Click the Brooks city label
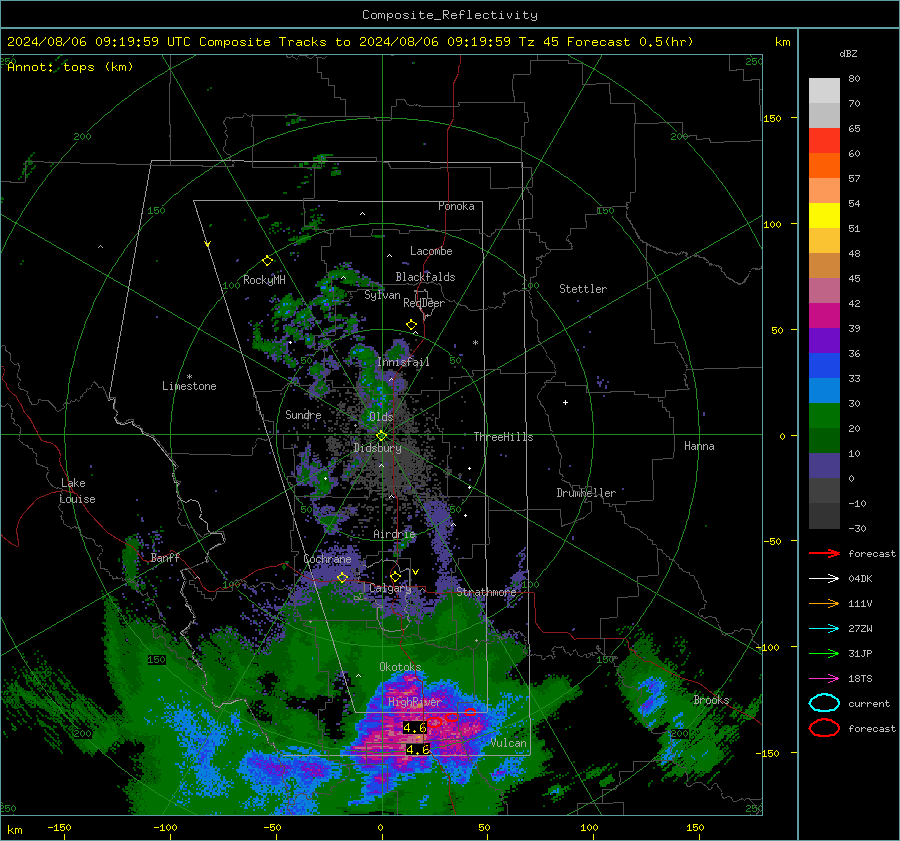900x841 pixels. (711, 700)
